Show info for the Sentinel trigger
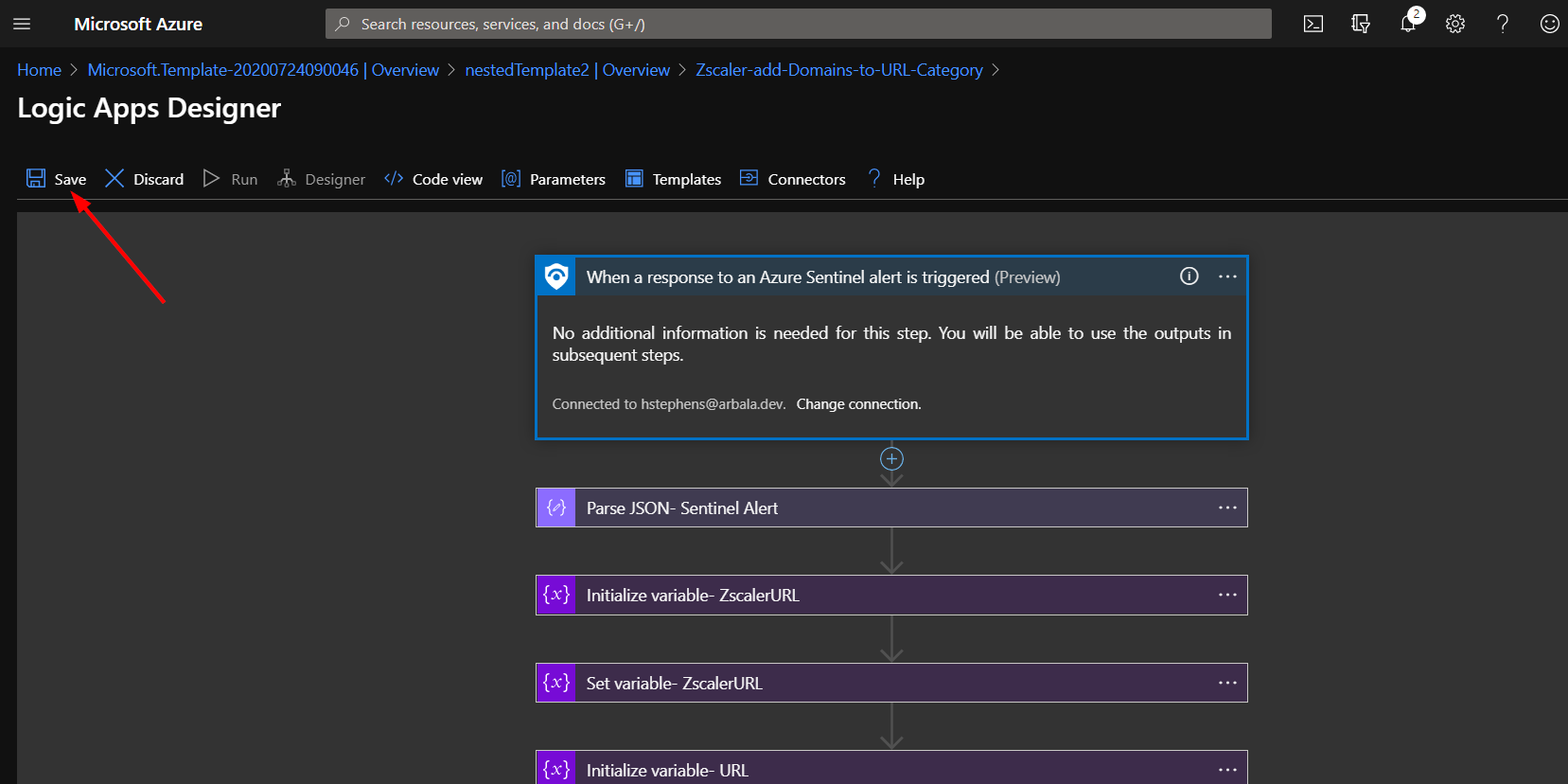The width and height of the screenshot is (1568, 784). click(1189, 276)
